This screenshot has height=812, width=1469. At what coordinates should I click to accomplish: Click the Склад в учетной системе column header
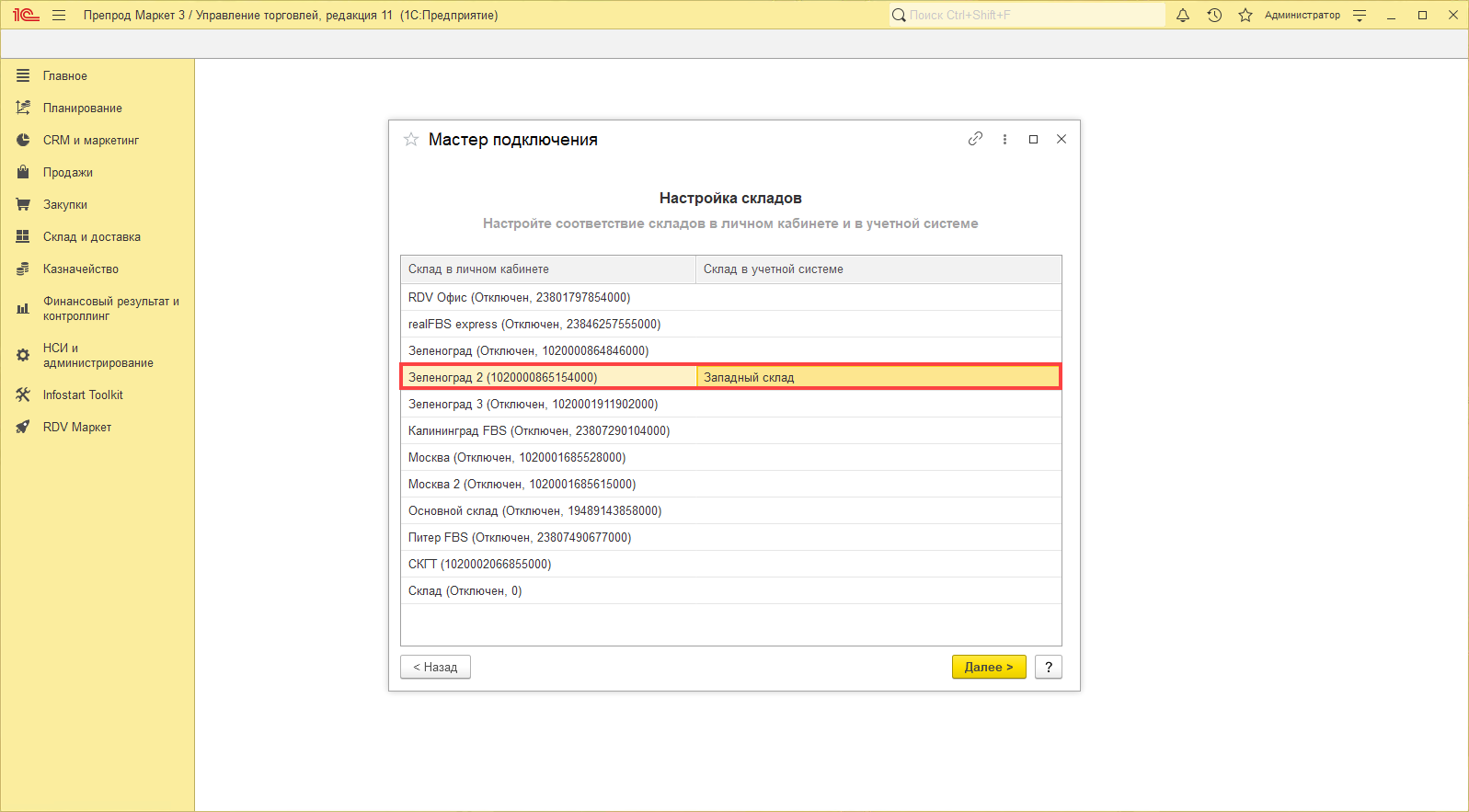click(x=878, y=269)
